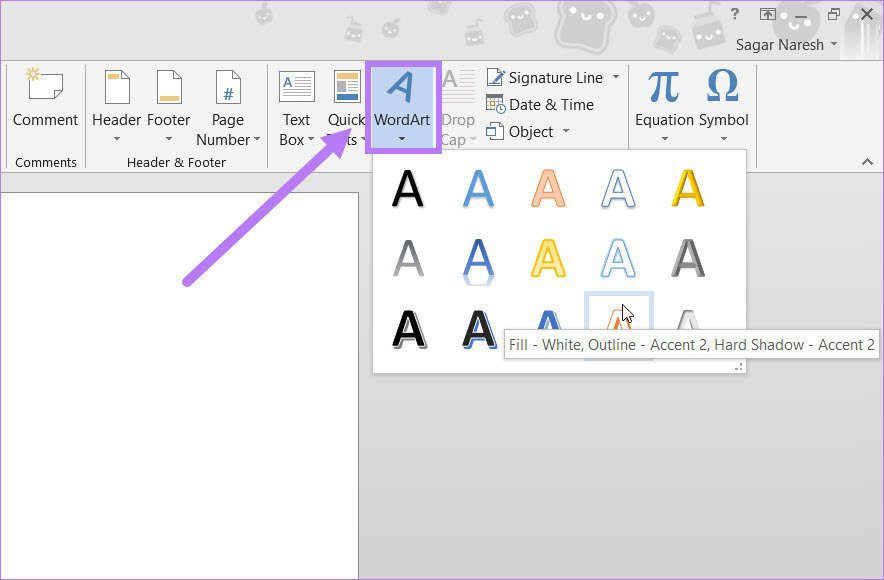
Task: Open the Footer gallery
Action: 169,105
